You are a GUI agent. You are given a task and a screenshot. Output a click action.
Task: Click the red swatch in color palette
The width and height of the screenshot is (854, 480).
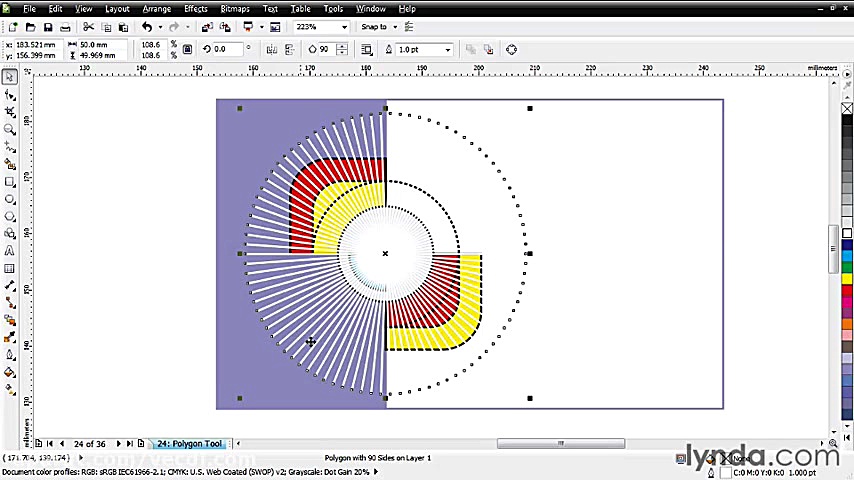(847, 290)
